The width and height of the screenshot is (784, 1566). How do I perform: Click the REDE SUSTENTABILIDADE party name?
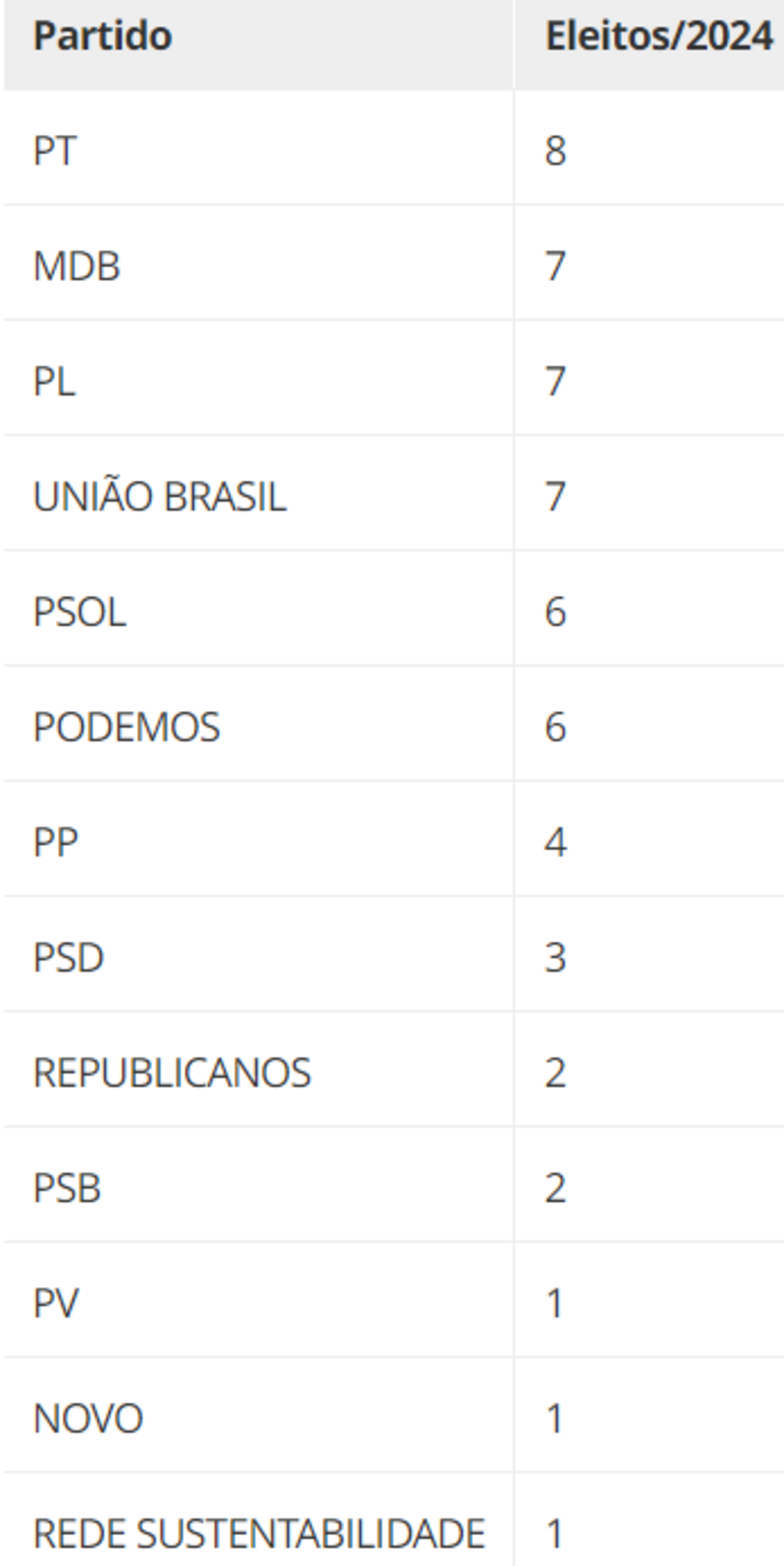(x=259, y=1534)
